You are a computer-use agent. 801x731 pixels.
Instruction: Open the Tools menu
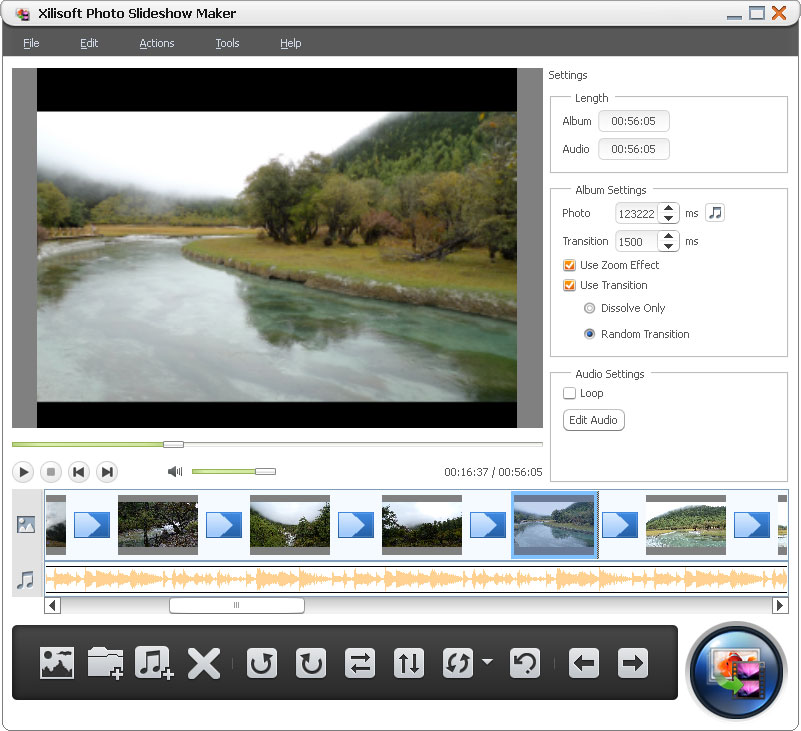pyautogui.click(x=227, y=43)
